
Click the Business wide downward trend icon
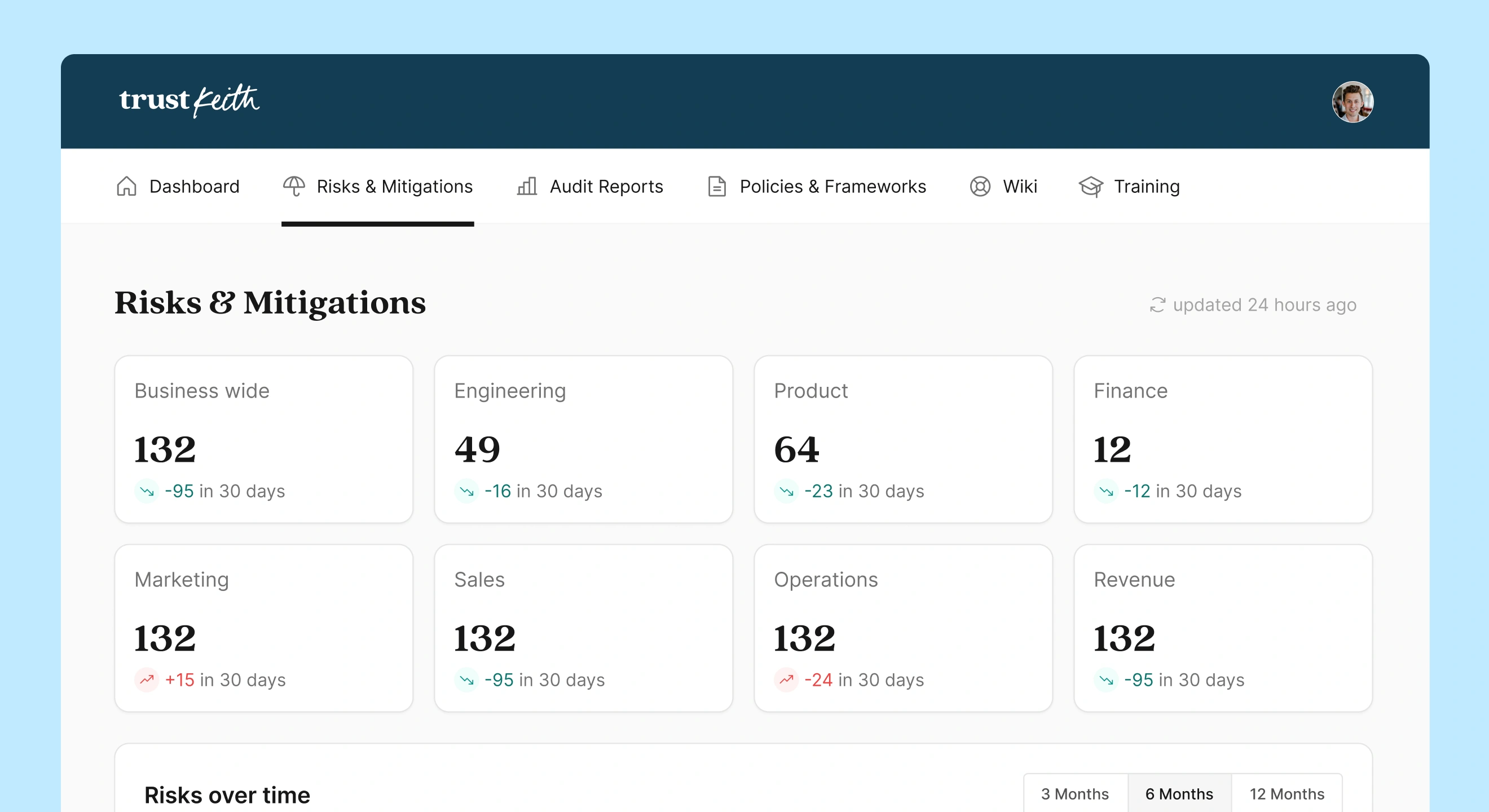(x=147, y=491)
